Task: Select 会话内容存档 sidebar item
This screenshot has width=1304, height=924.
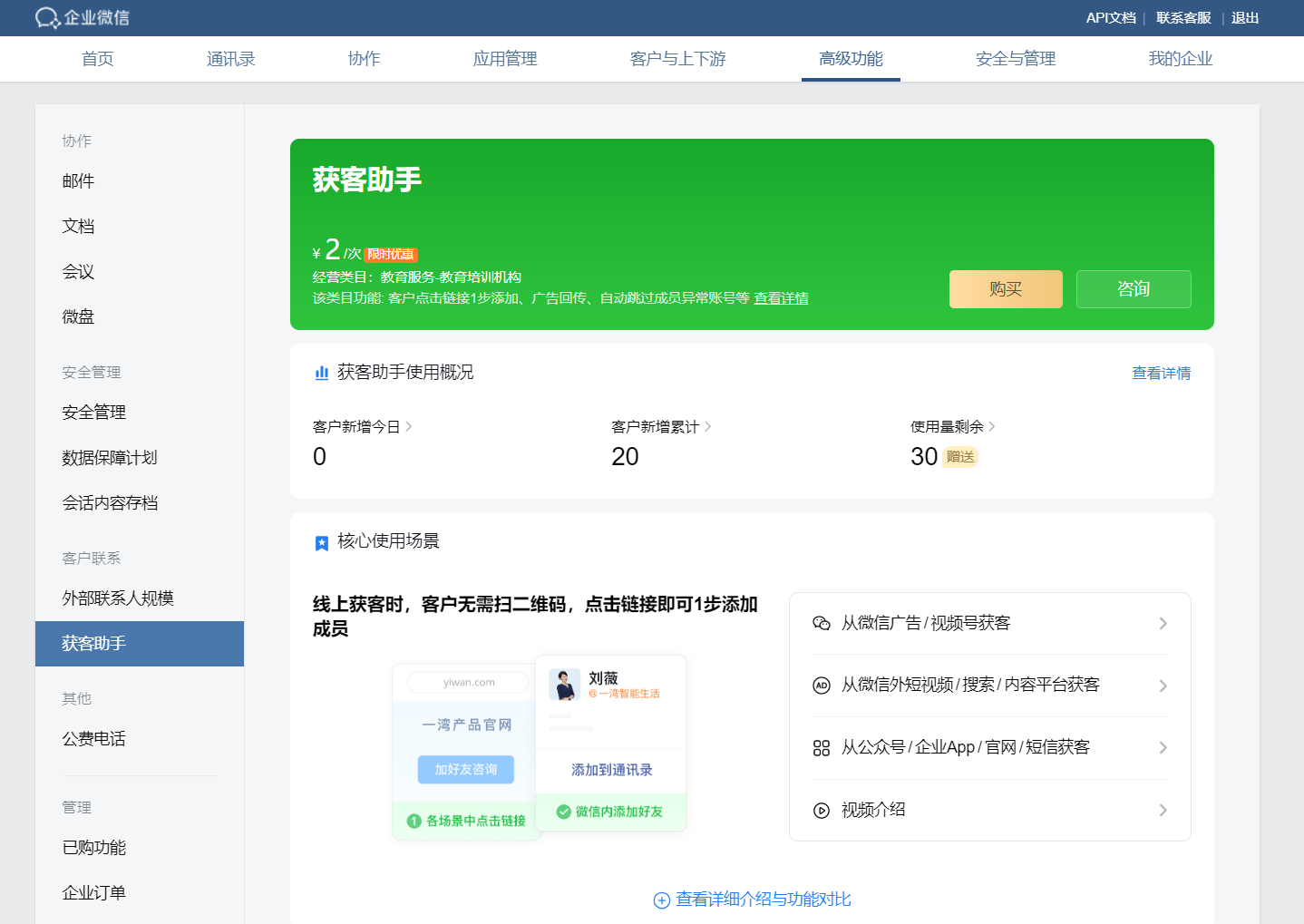Action: point(140,503)
